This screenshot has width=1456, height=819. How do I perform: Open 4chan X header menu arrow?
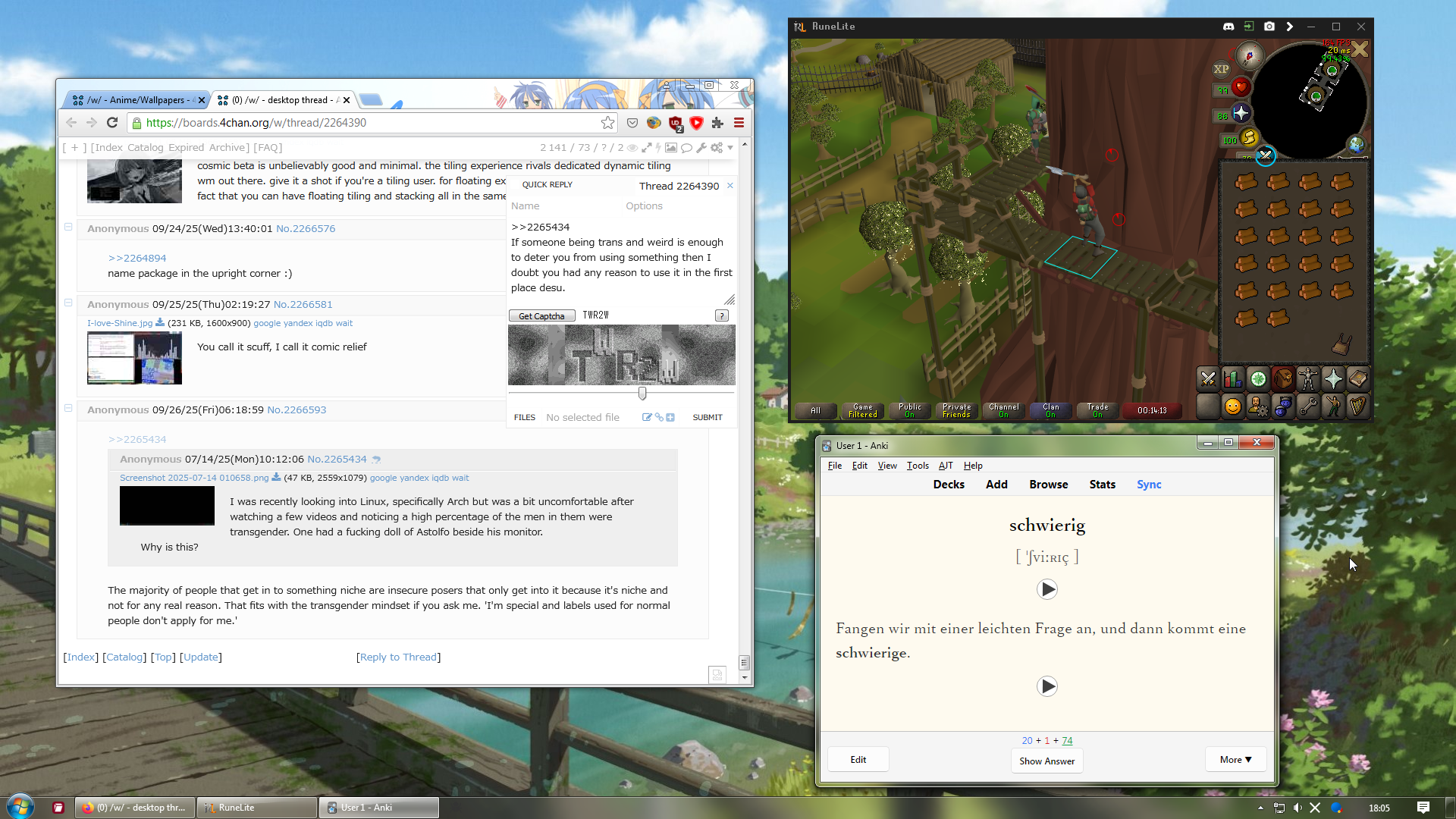pos(730,148)
